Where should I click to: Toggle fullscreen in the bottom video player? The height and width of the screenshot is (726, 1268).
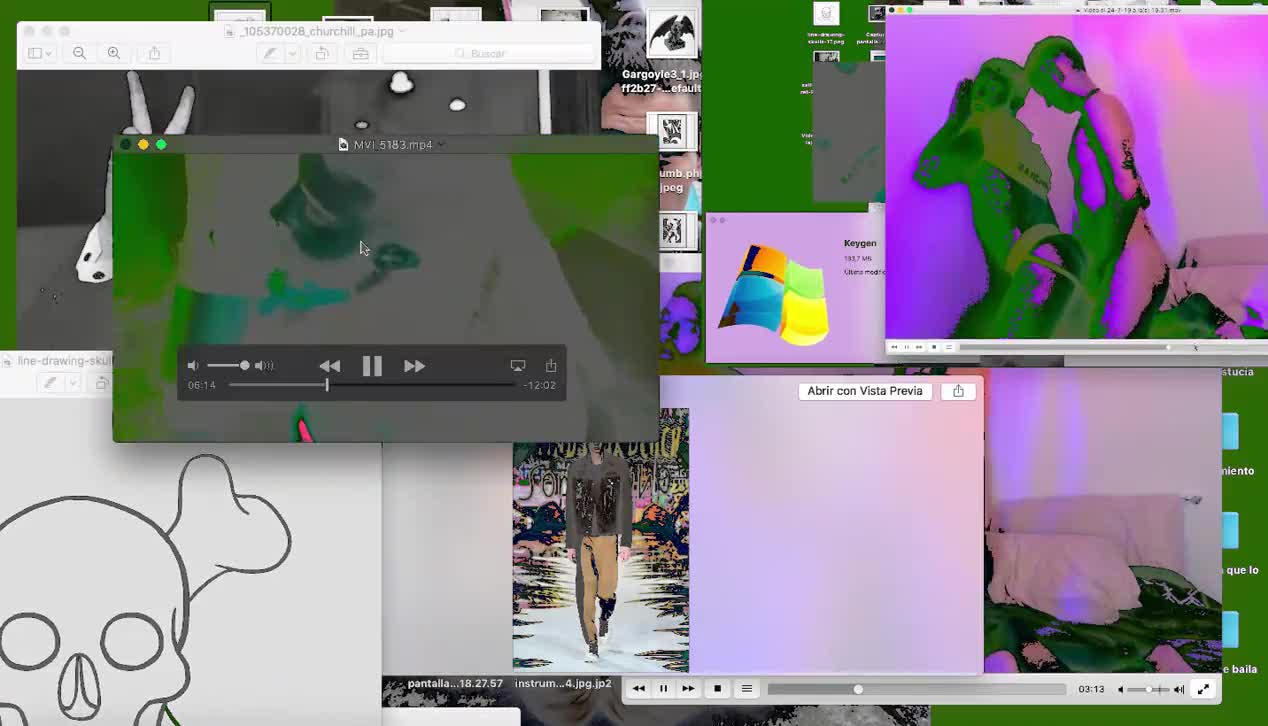[1203, 689]
